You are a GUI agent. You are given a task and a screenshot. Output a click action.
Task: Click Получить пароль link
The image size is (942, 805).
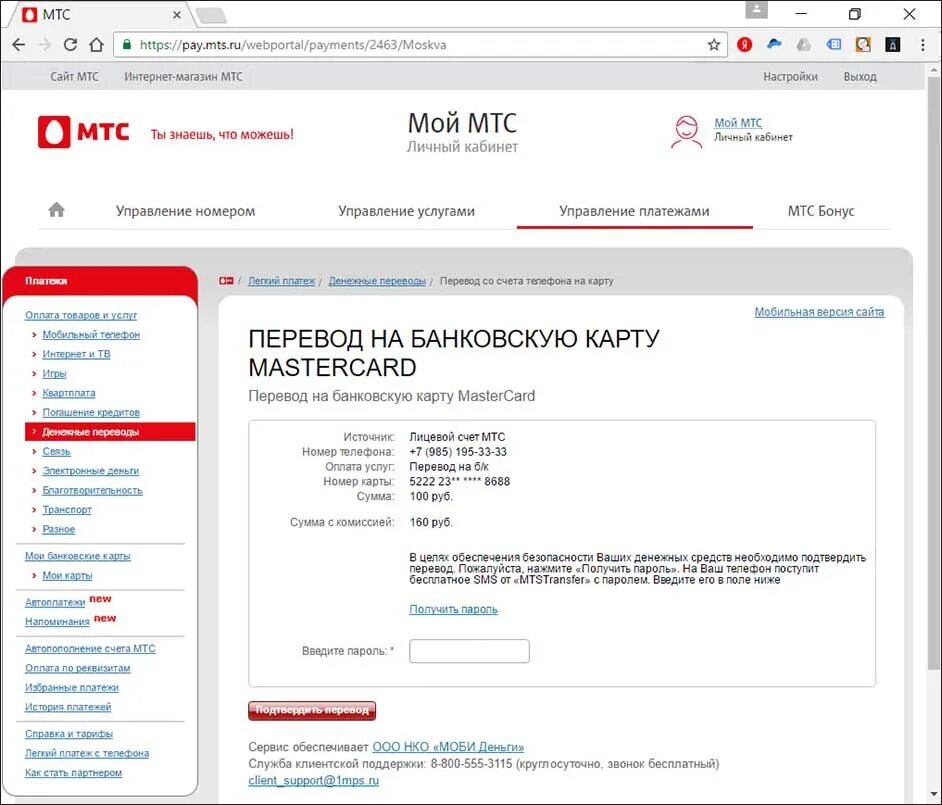[x=454, y=609]
